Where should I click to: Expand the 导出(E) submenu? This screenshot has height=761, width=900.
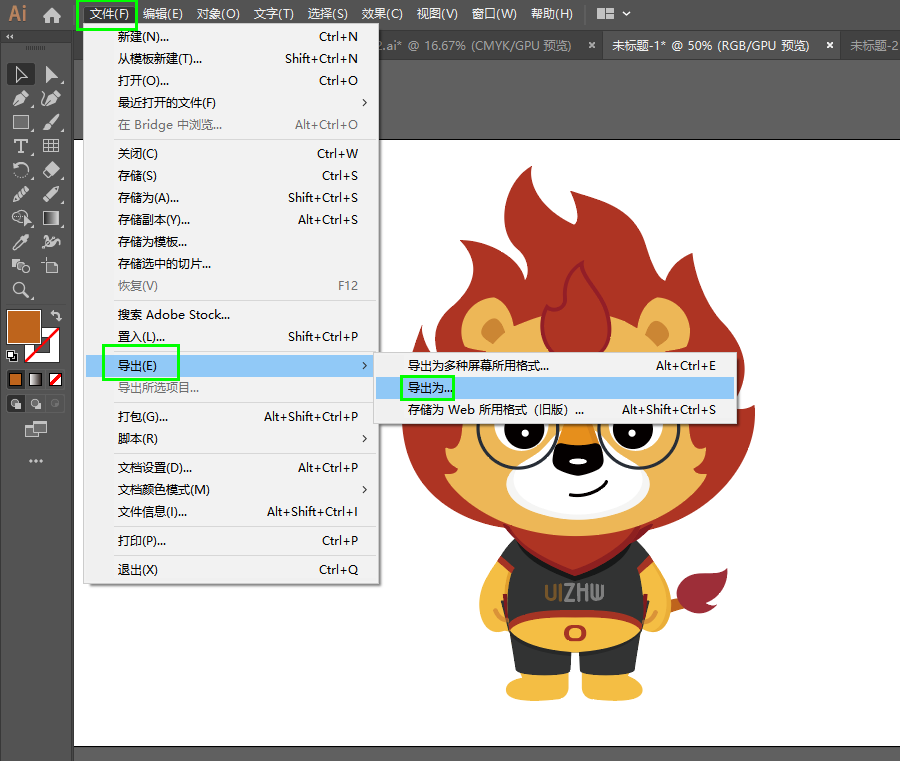231,366
